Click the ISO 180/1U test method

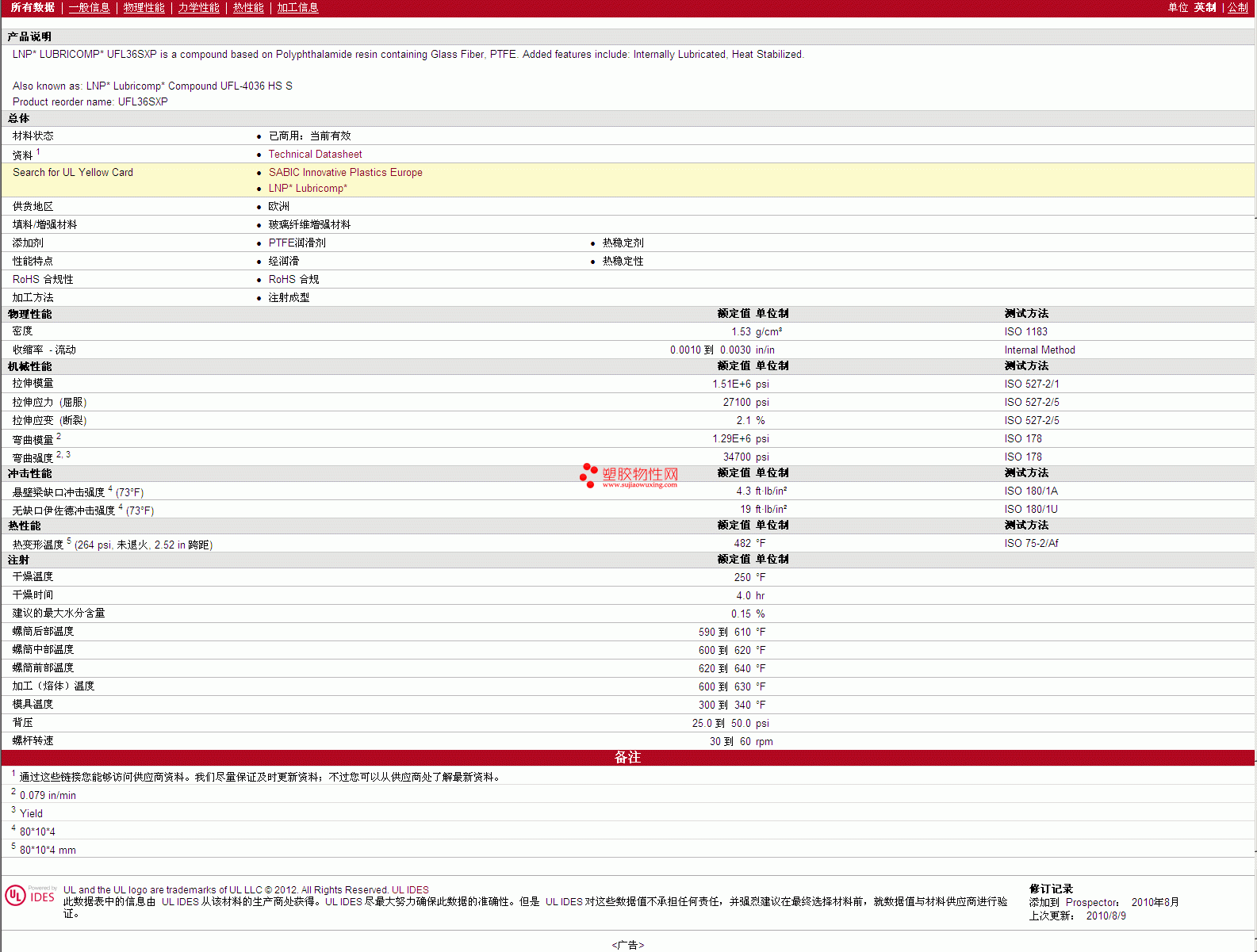[1031, 510]
